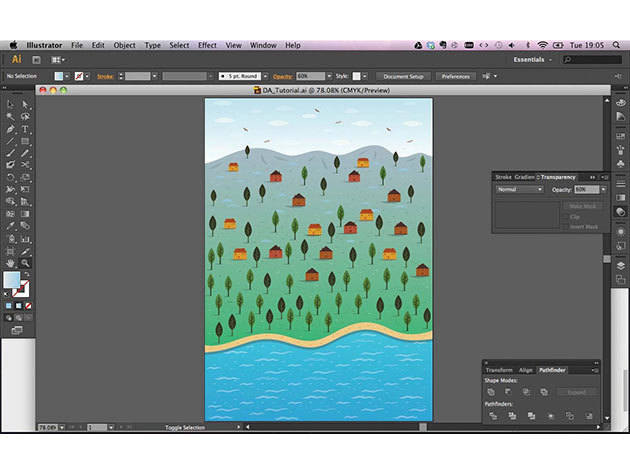Open the File menu
Image resolution: width=630 pixels, height=473 pixels.
77,45
